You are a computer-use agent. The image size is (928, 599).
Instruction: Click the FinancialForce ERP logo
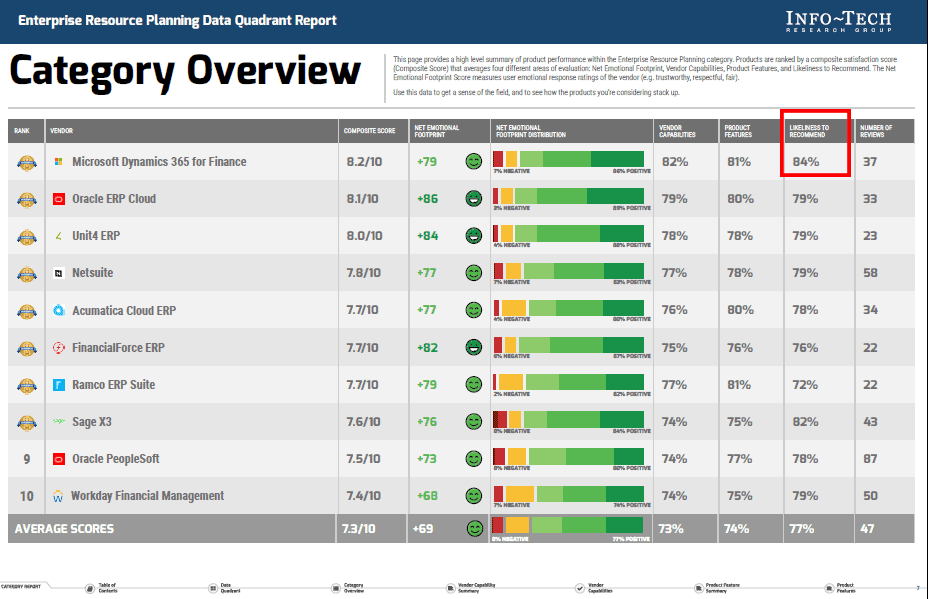[59, 347]
